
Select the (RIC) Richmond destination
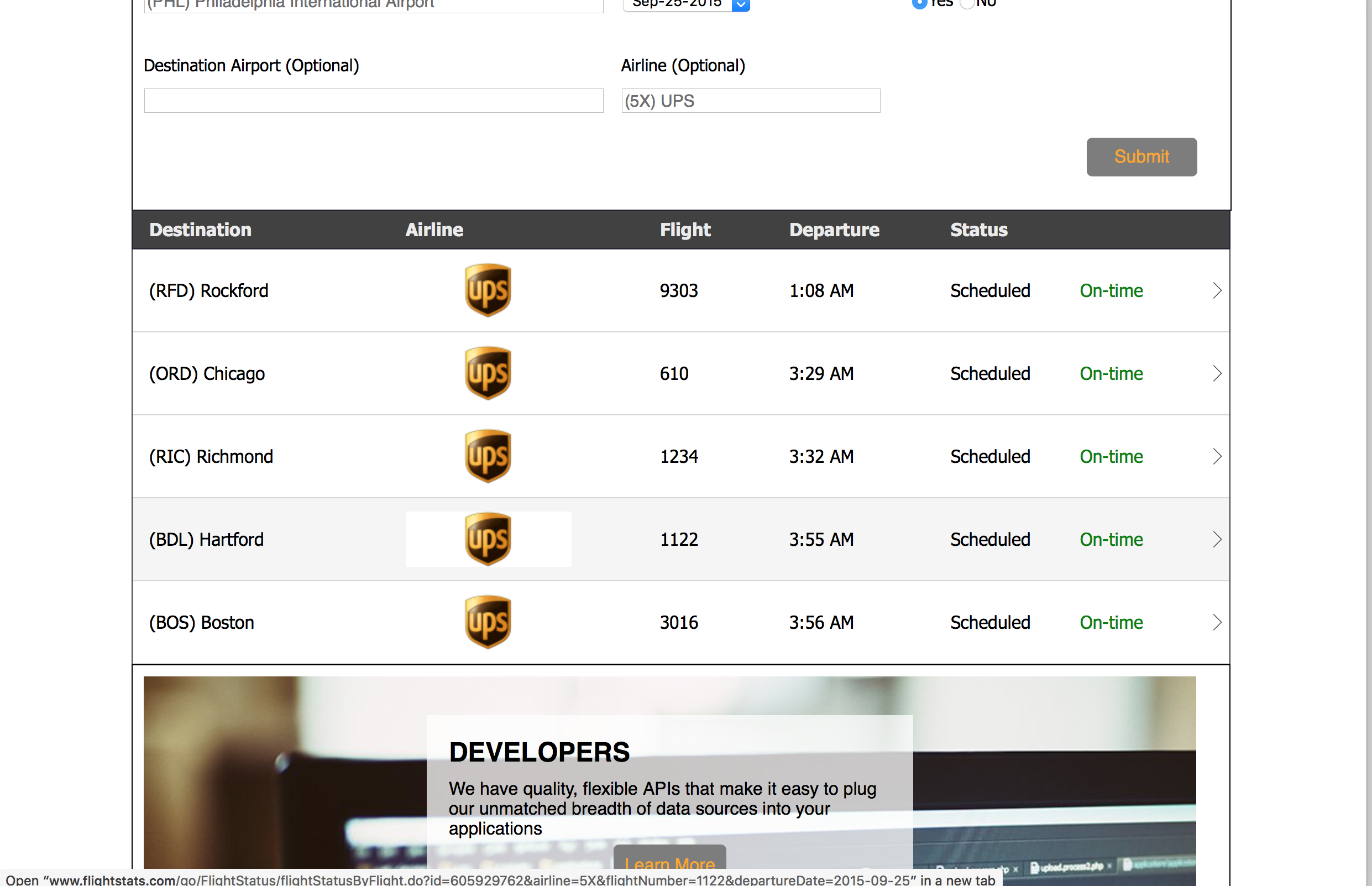(x=211, y=456)
